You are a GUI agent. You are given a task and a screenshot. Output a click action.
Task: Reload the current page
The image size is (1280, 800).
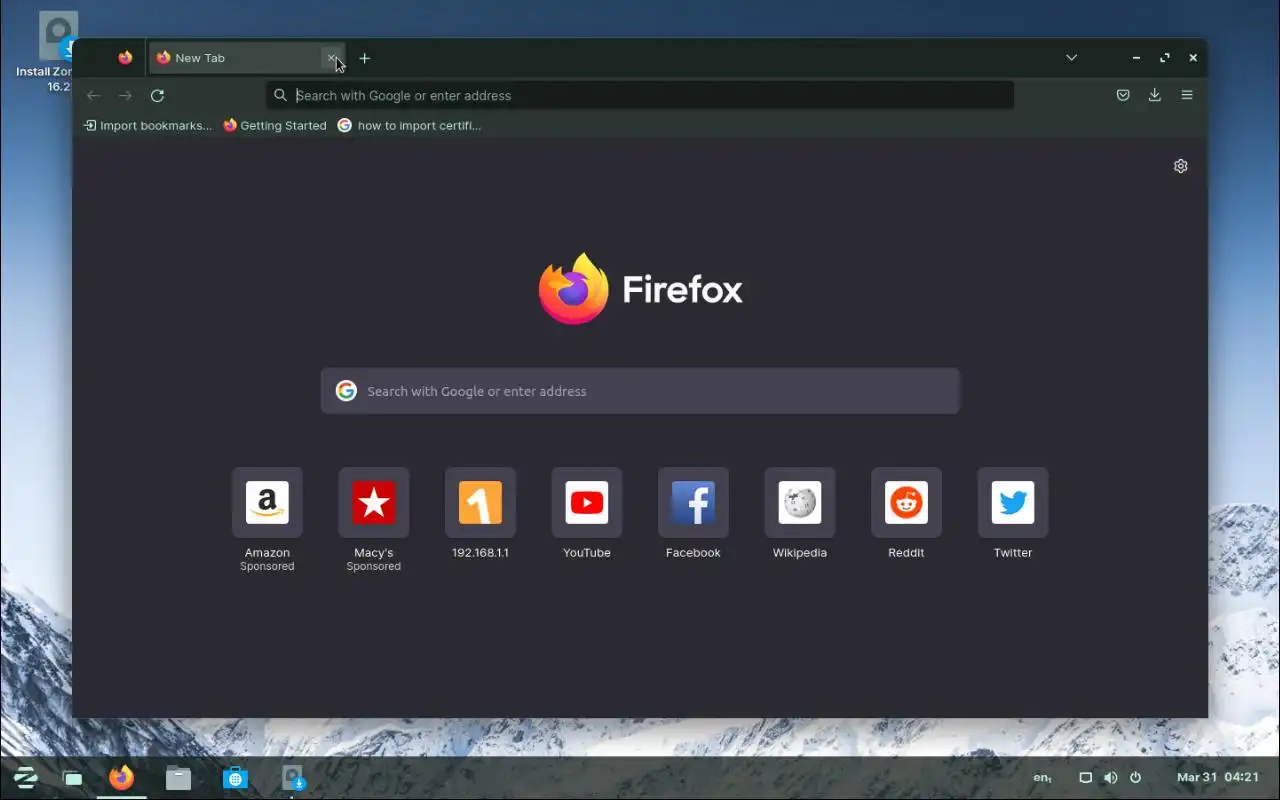pyautogui.click(x=157, y=95)
